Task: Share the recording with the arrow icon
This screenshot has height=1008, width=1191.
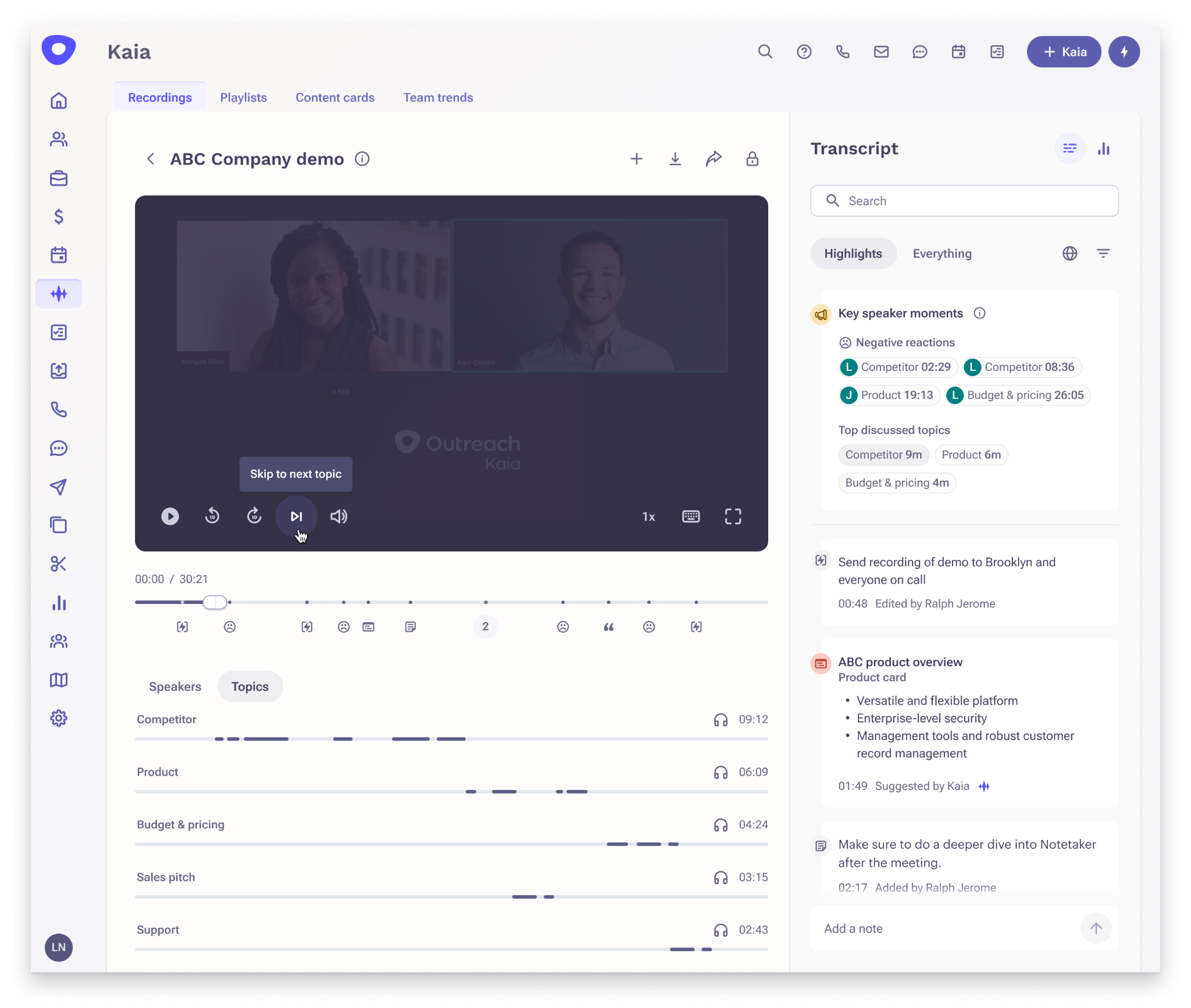Action: click(714, 159)
